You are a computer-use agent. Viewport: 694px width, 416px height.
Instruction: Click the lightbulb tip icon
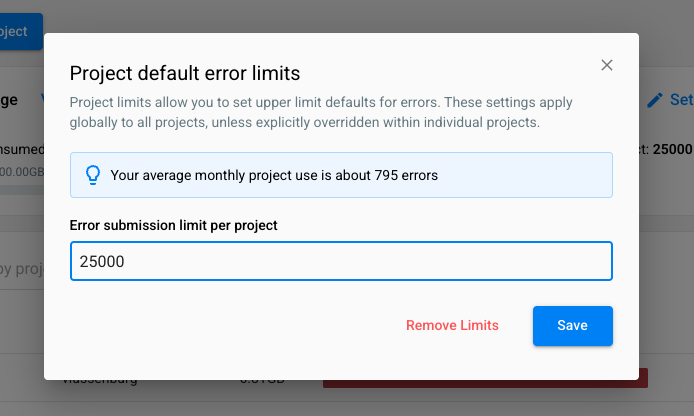[x=92, y=175]
